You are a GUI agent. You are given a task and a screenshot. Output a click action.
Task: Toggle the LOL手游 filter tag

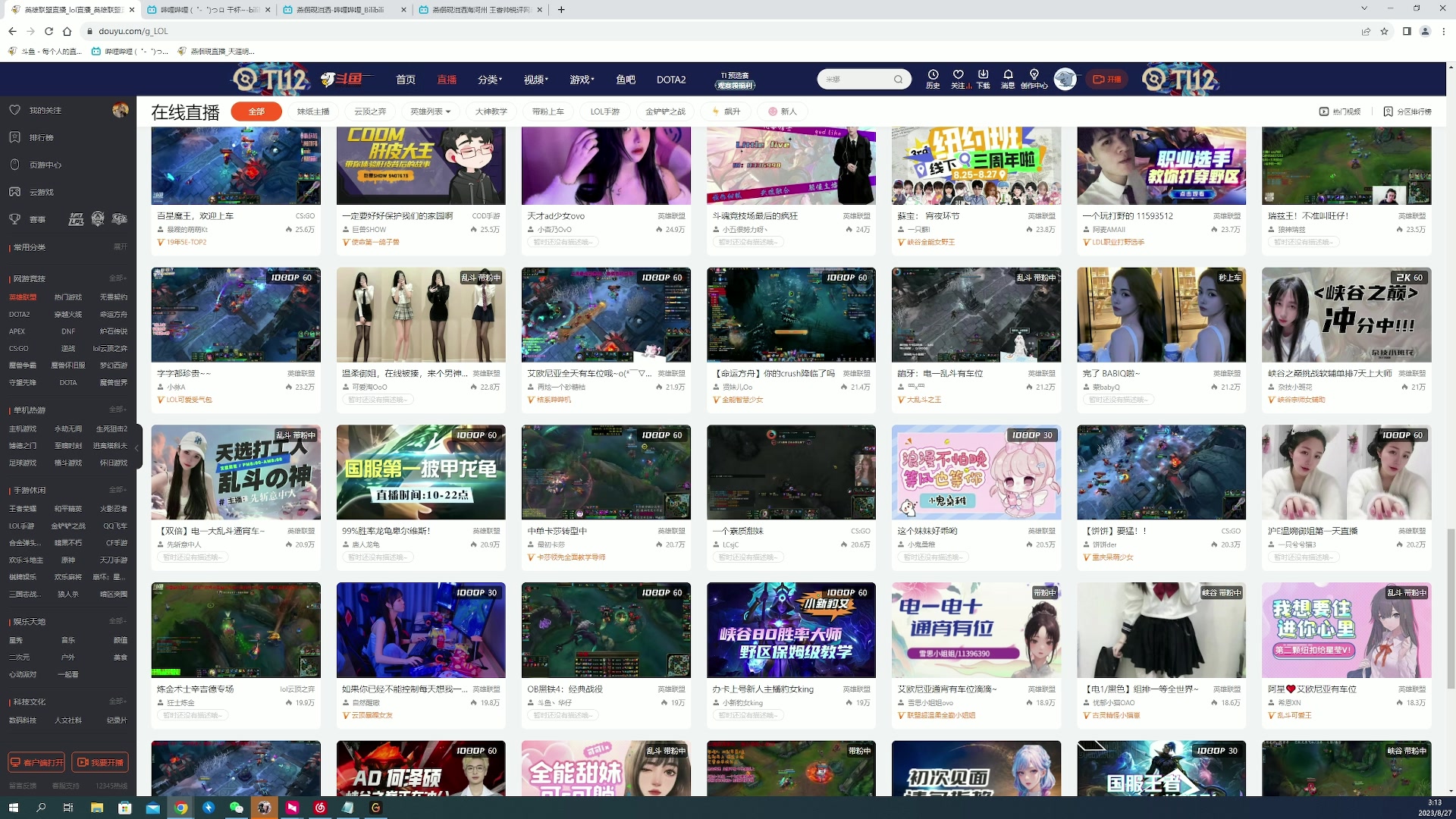[x=606, y=111]
